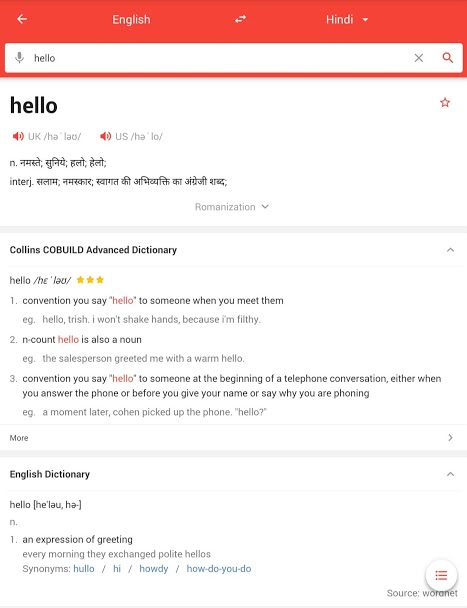
Task: Open the floating list menu button
Action: point(441,575)
